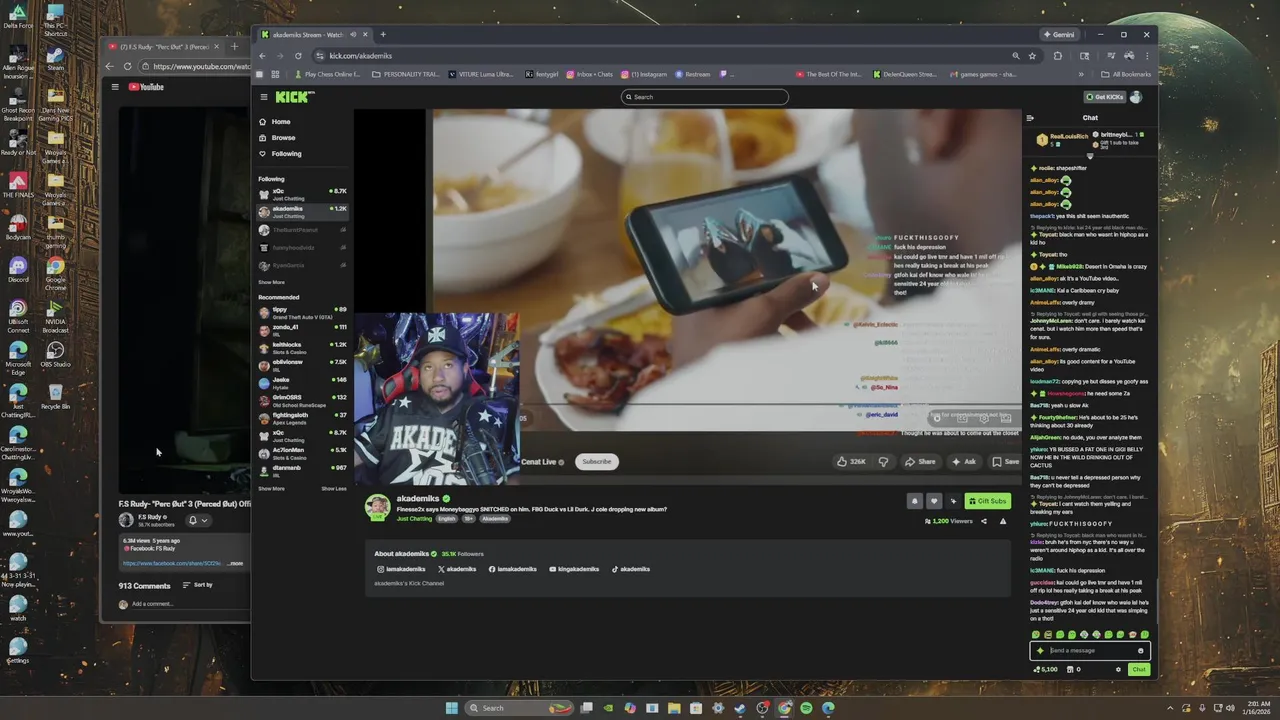
Task: Click the report warning triangle icon
Action: click(x=1003, y=521)
